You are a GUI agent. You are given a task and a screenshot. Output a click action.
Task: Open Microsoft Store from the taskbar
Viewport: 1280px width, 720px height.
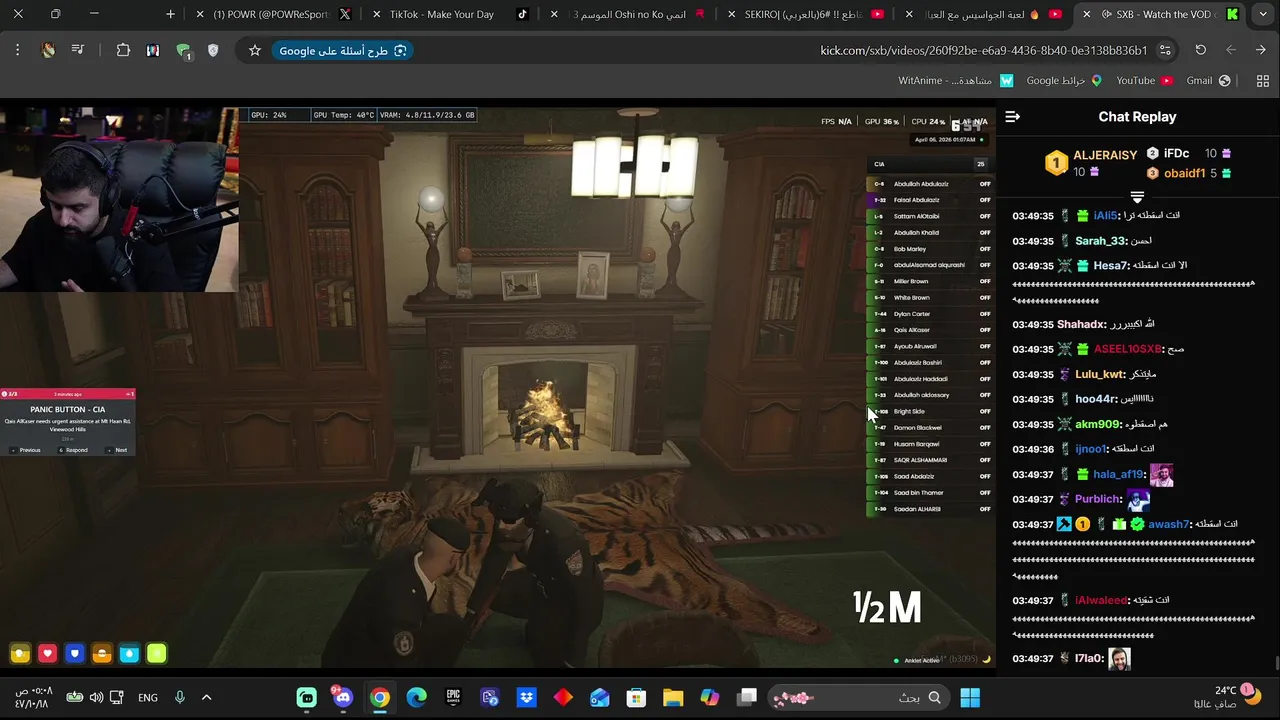[x=636, y=697]
